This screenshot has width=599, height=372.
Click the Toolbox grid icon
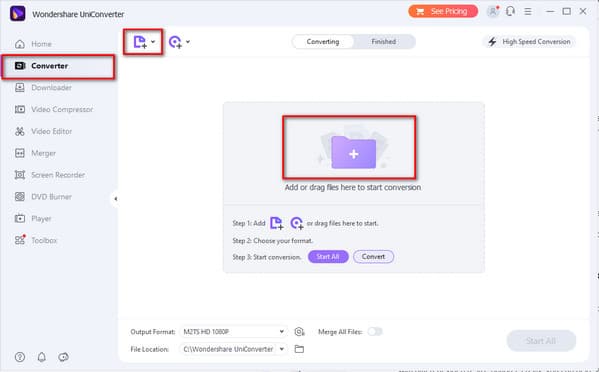(20, 240)
